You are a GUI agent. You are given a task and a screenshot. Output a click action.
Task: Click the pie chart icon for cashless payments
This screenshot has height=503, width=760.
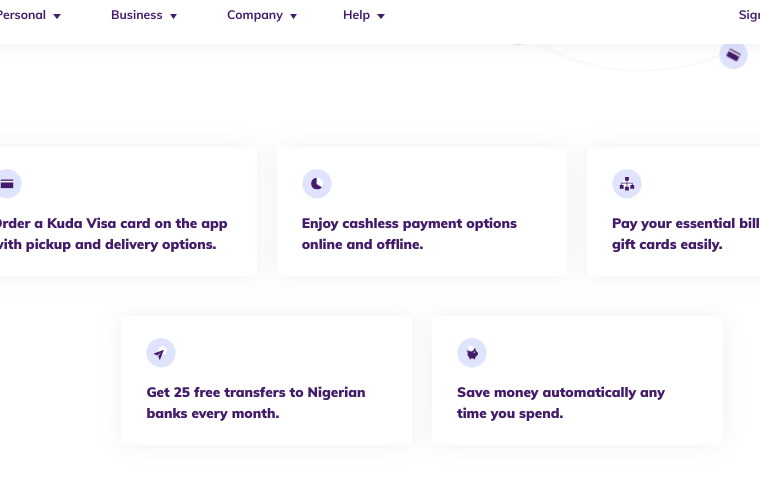[x=317, y=184]
